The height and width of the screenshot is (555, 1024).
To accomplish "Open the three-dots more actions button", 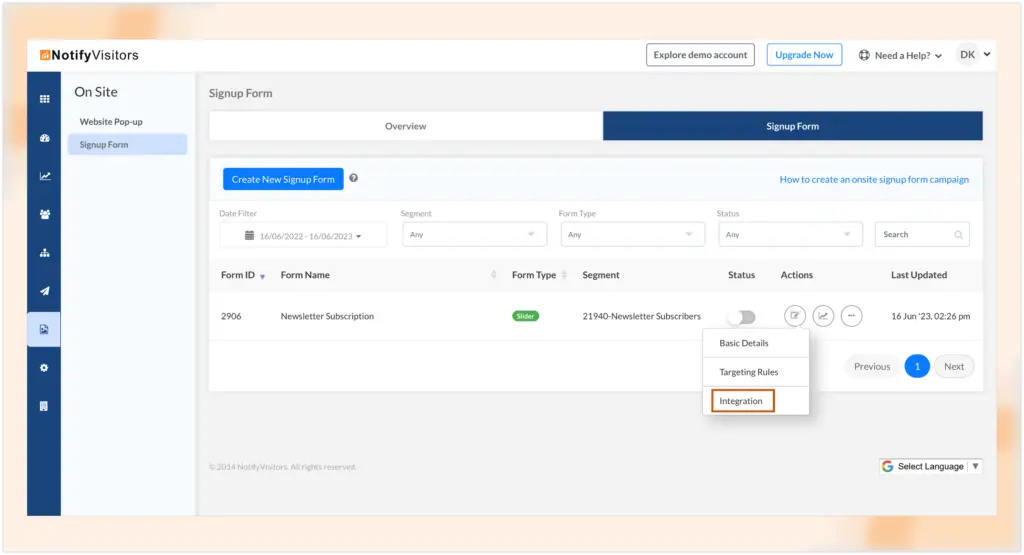I will coord(851,316).
